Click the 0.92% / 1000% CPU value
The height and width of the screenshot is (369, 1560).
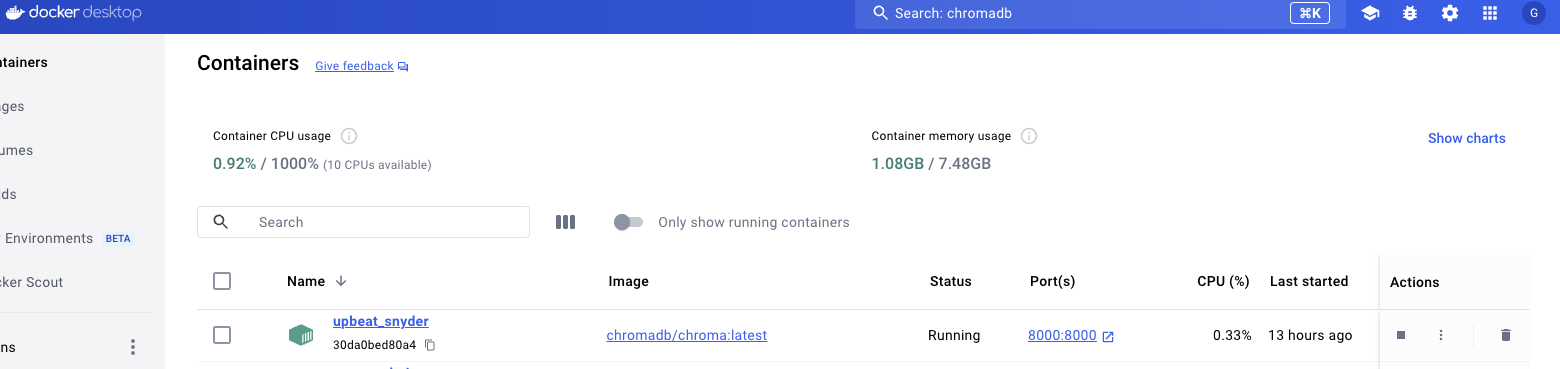266,163
